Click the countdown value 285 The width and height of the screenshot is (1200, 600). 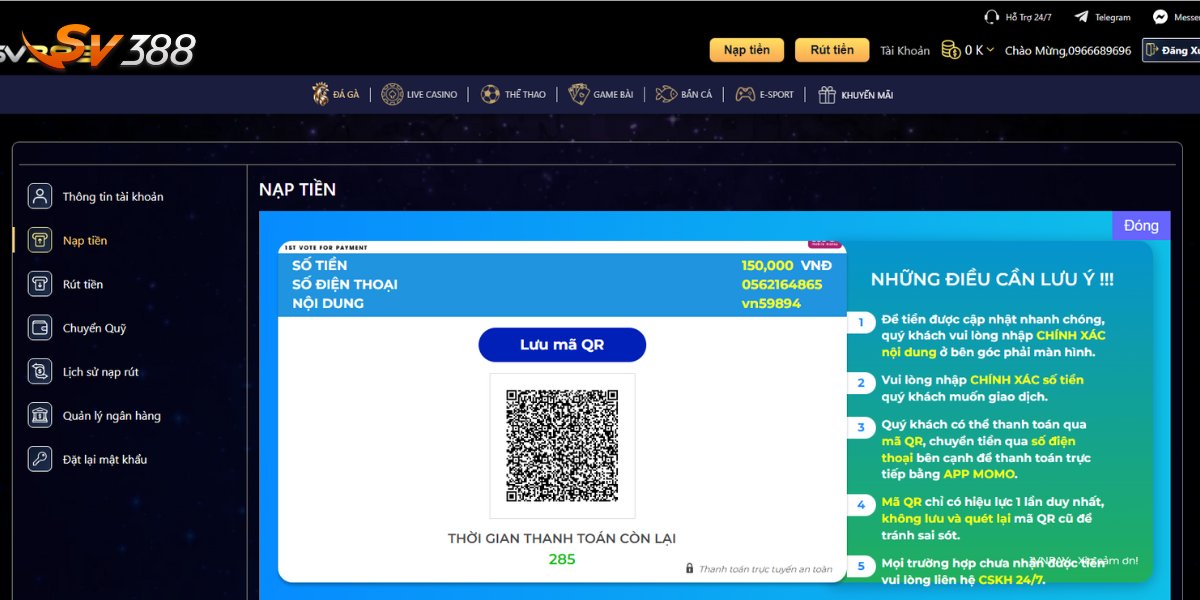point(562,559)
